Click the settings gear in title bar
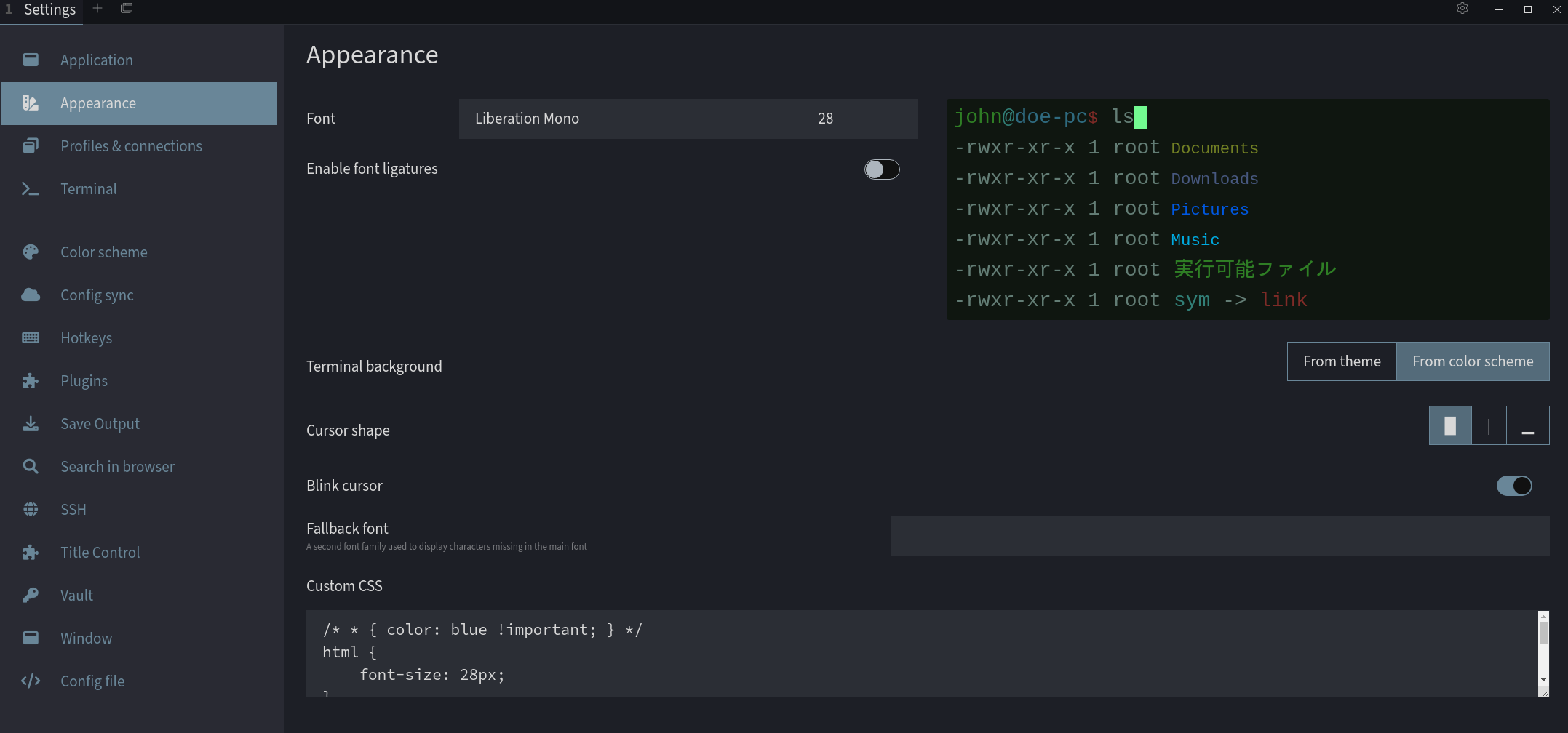The width and height of the screenshot is (1568, 733). coord(1462,9)
